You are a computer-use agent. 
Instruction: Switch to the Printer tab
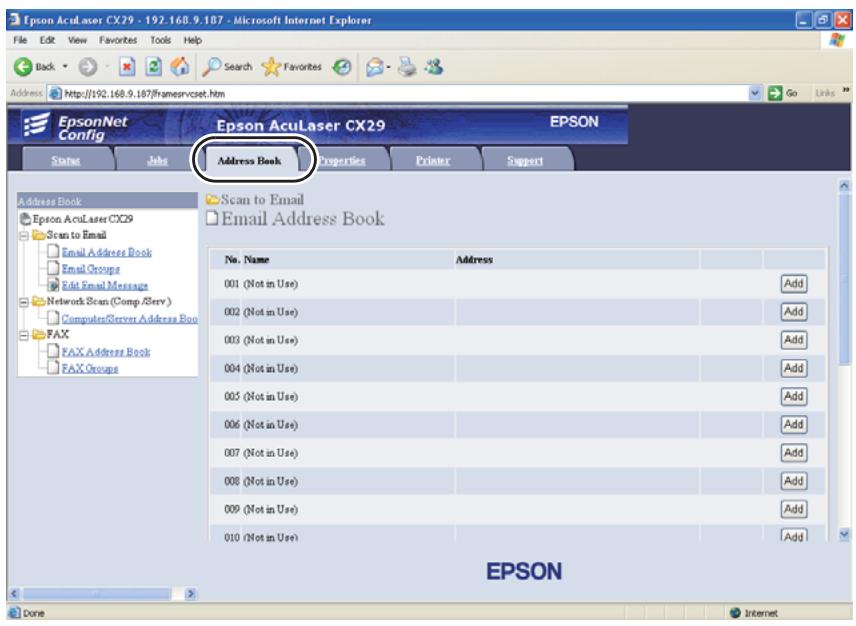coord(433,160)
